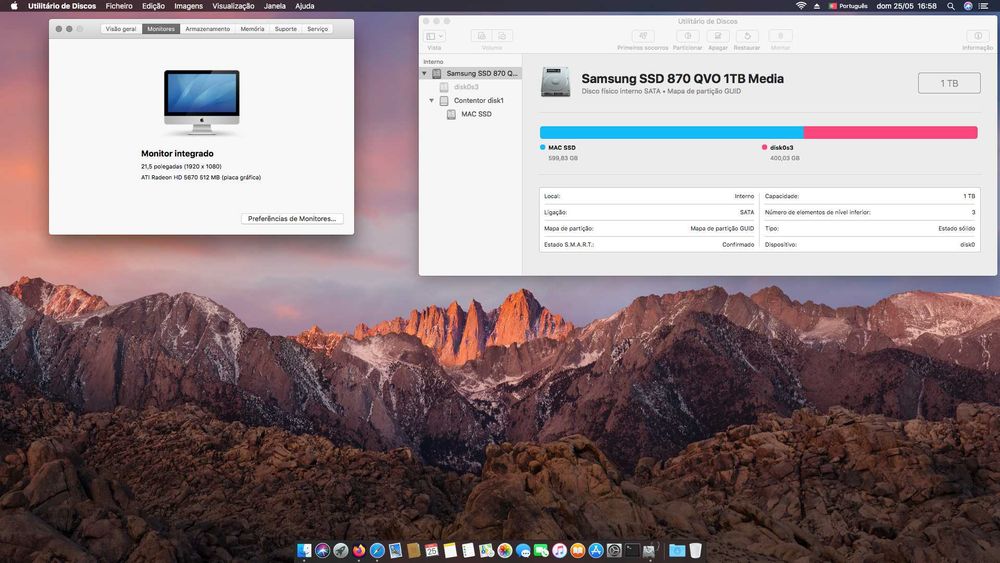Click the iMac monitor image
This screenshot has width=1000, height=563.
[202, 102]
